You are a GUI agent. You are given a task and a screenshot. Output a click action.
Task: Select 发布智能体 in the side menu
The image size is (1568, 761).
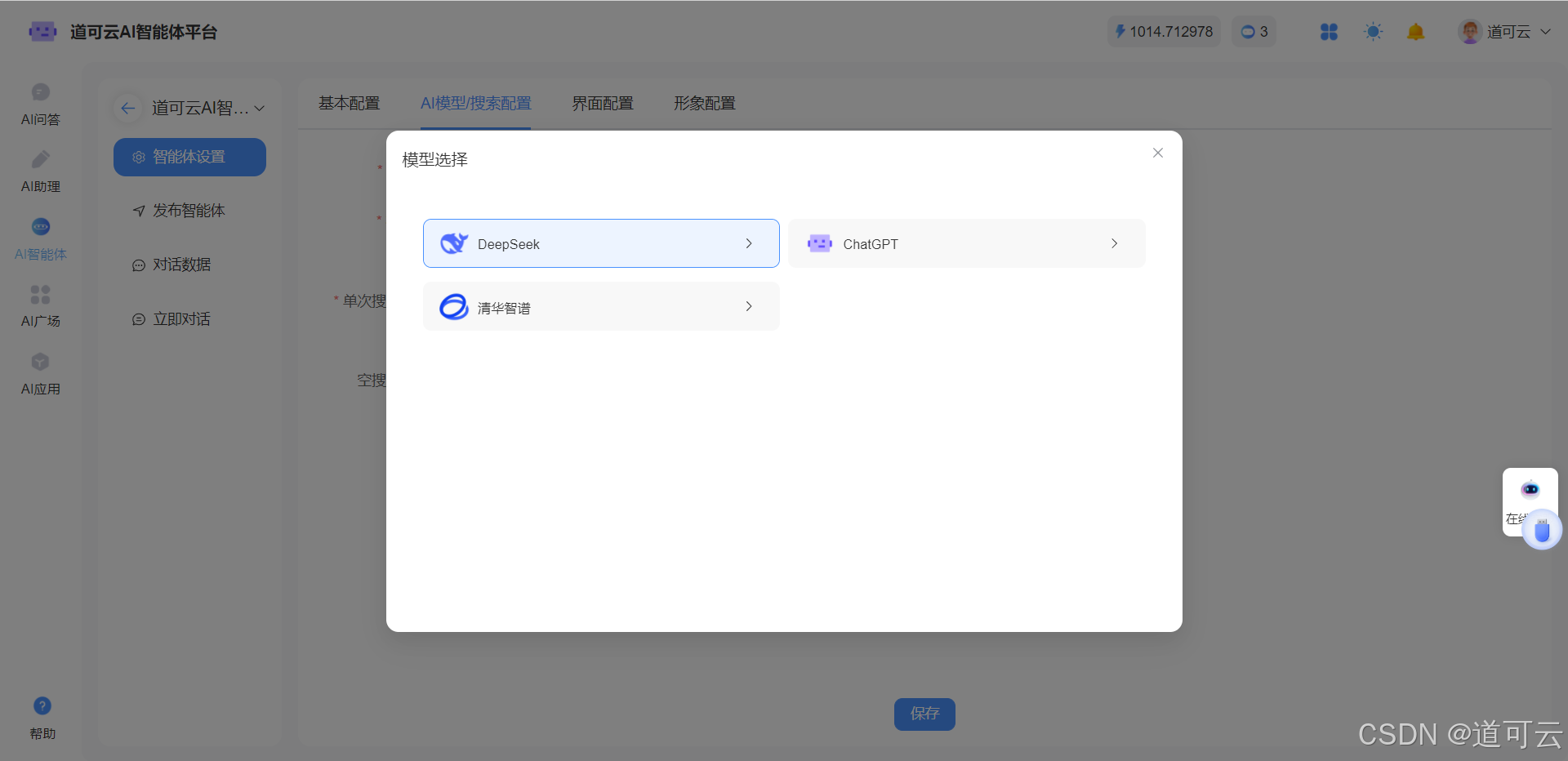(189, 211)
